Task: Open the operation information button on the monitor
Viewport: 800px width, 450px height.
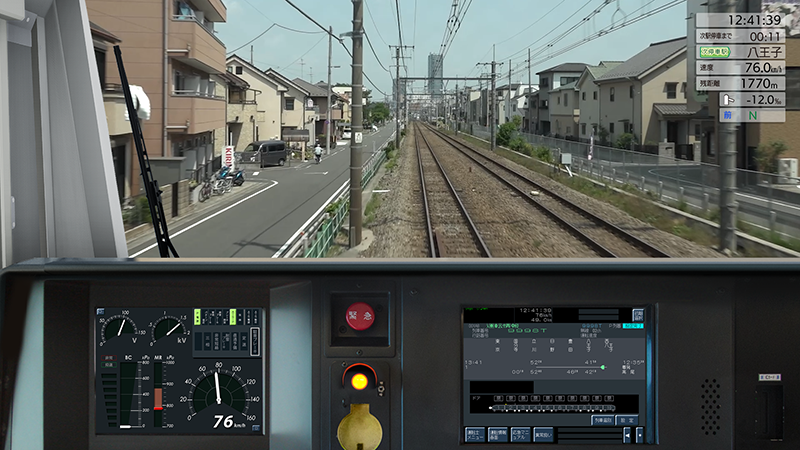Action: coord(498,435)
